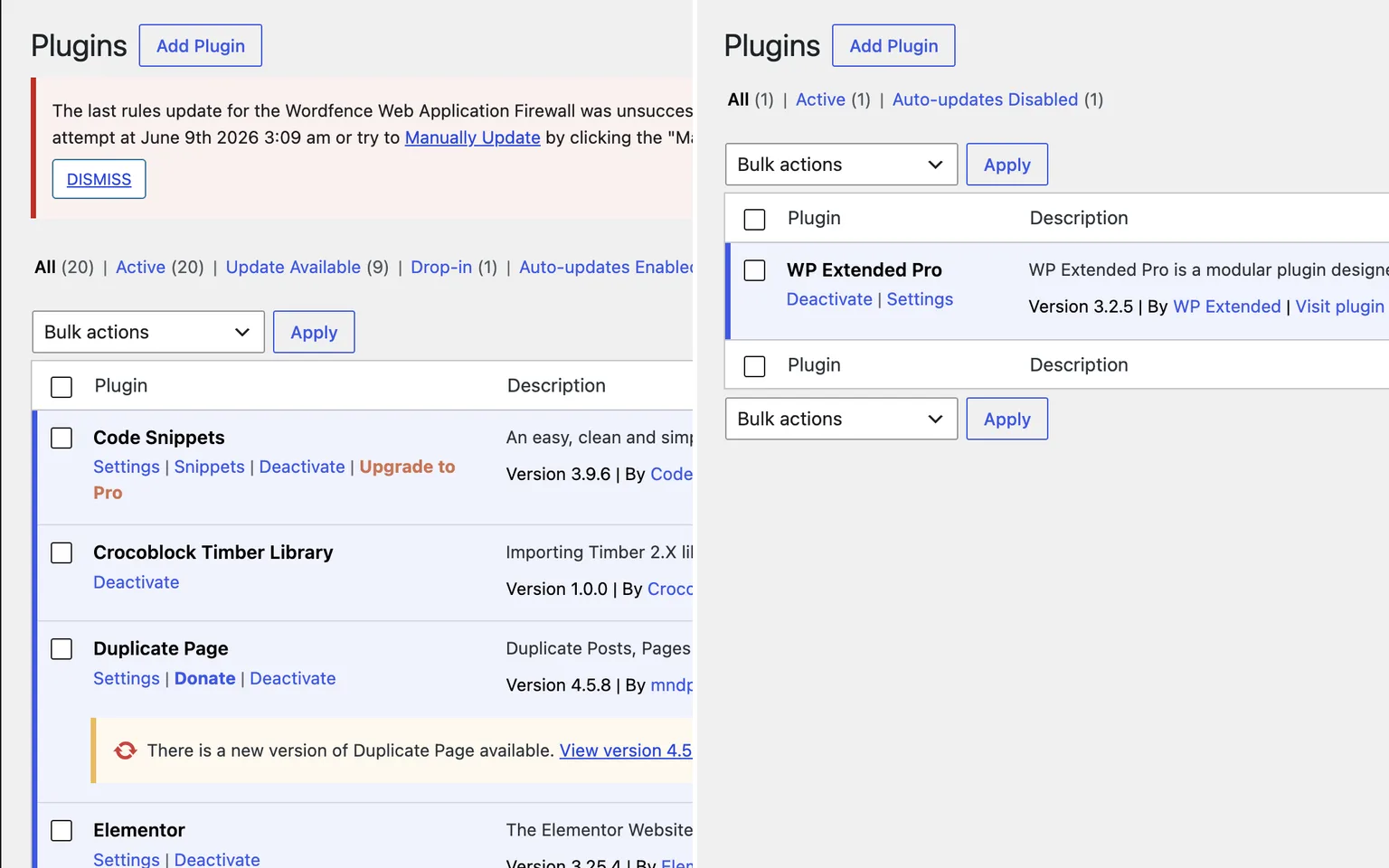Check the Crocoblock Timber Library checkbox
Image resolution: width=1389 pixels, height=868 pixels.
pyautogui.click(x=61, y=552)
